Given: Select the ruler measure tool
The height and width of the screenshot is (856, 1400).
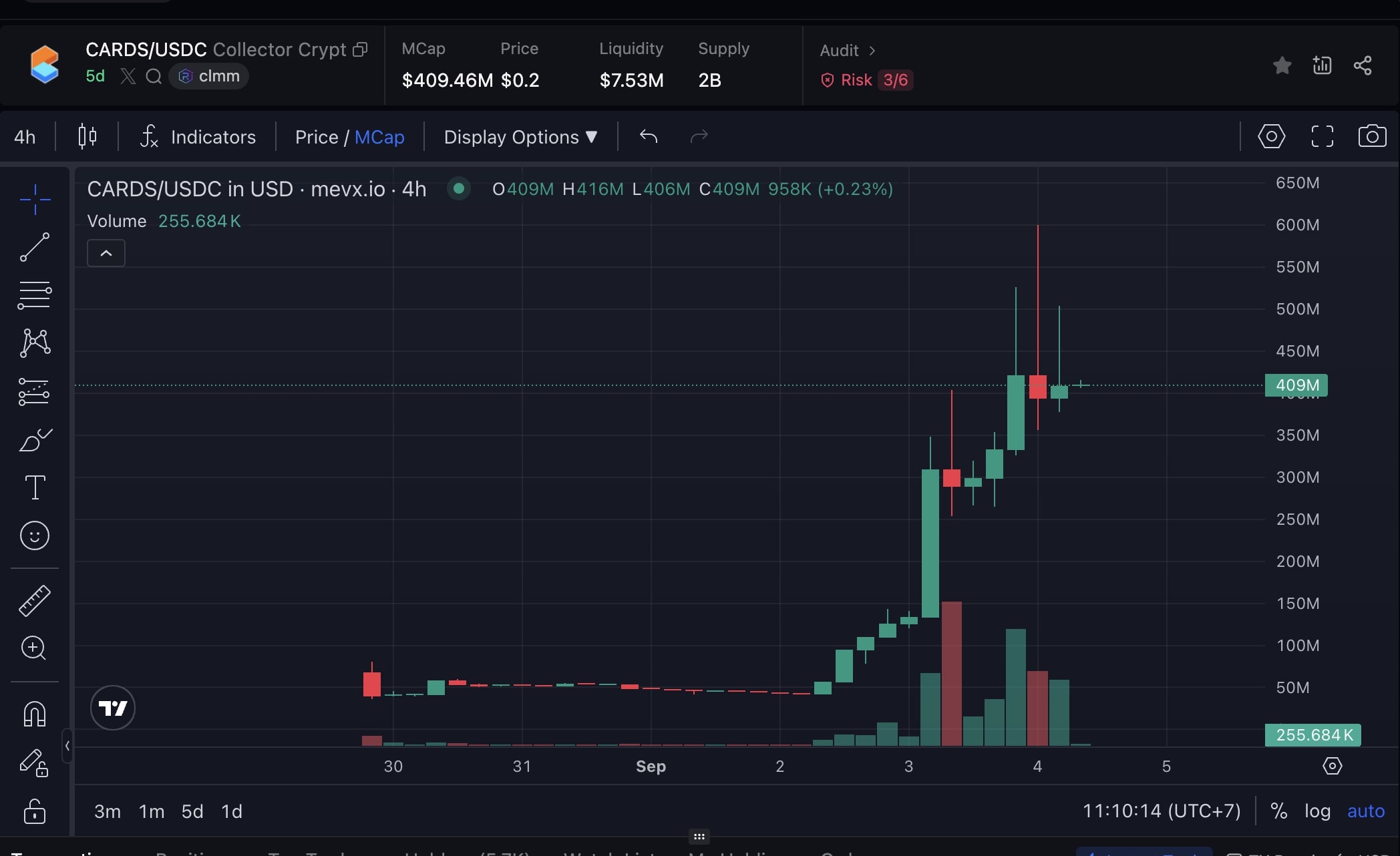Looking at the screenshot, I should [x=35, y=600].
